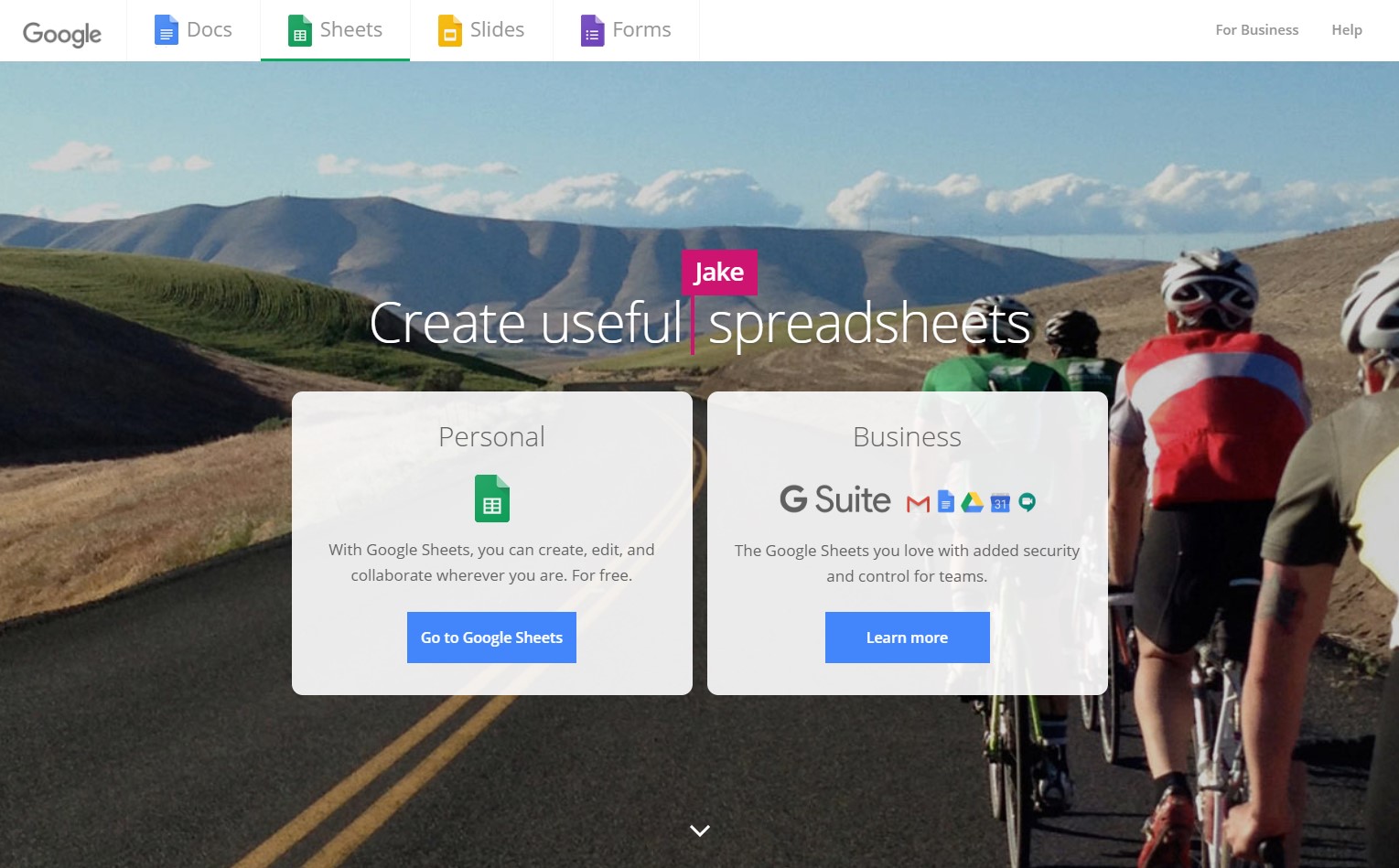Click the Learn more button
Image resolution: width=1399 pixels, height=868 pixels.
pos(907,638)
